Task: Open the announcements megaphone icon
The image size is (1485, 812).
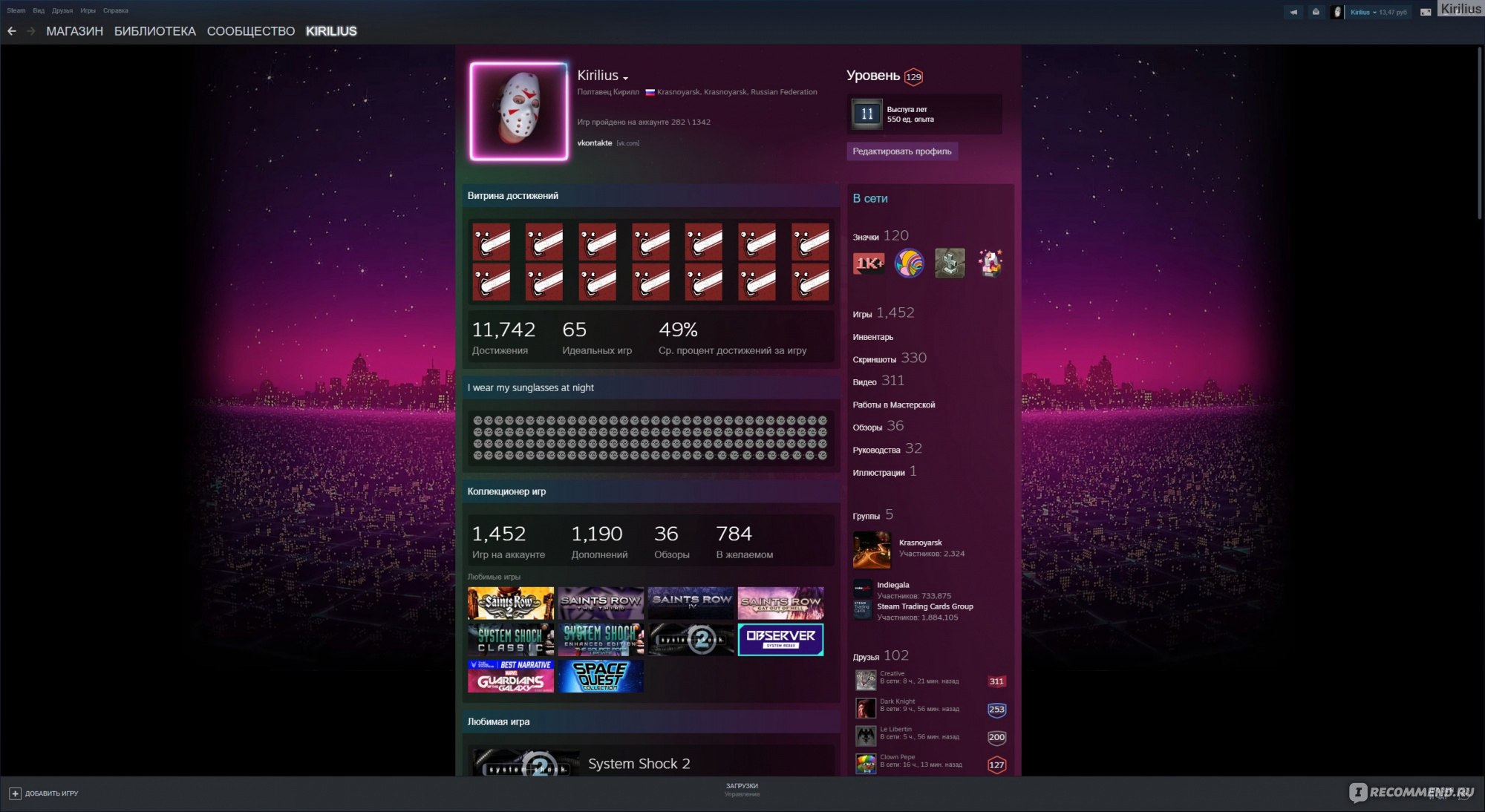Action: pos(1294,12)
